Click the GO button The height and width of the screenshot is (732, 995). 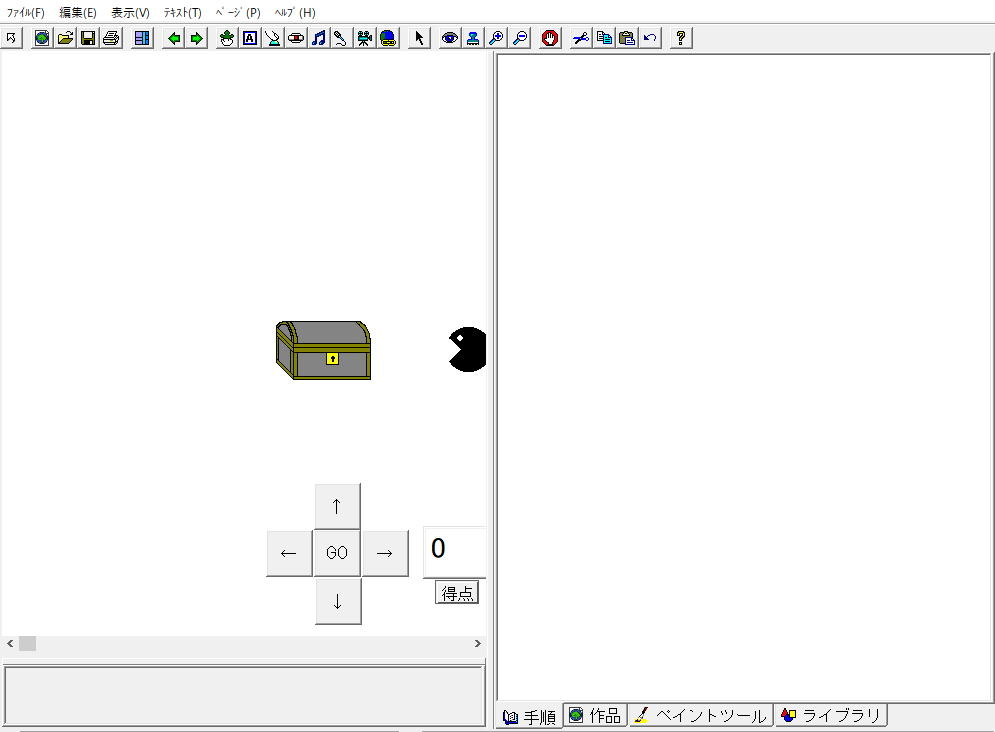click(x=337, y=553)
